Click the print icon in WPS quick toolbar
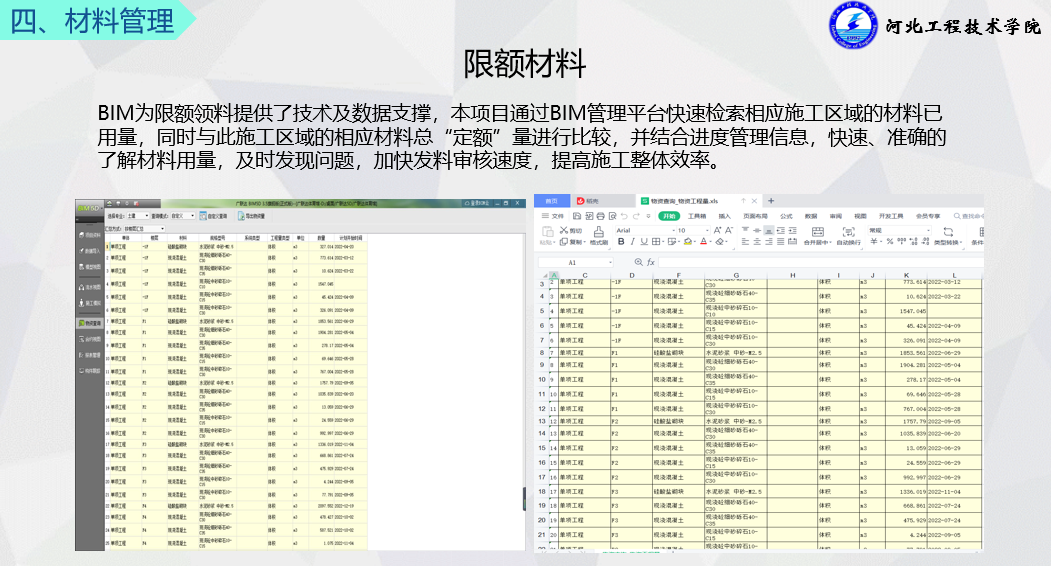The image size is (1051, 566). 601,216
